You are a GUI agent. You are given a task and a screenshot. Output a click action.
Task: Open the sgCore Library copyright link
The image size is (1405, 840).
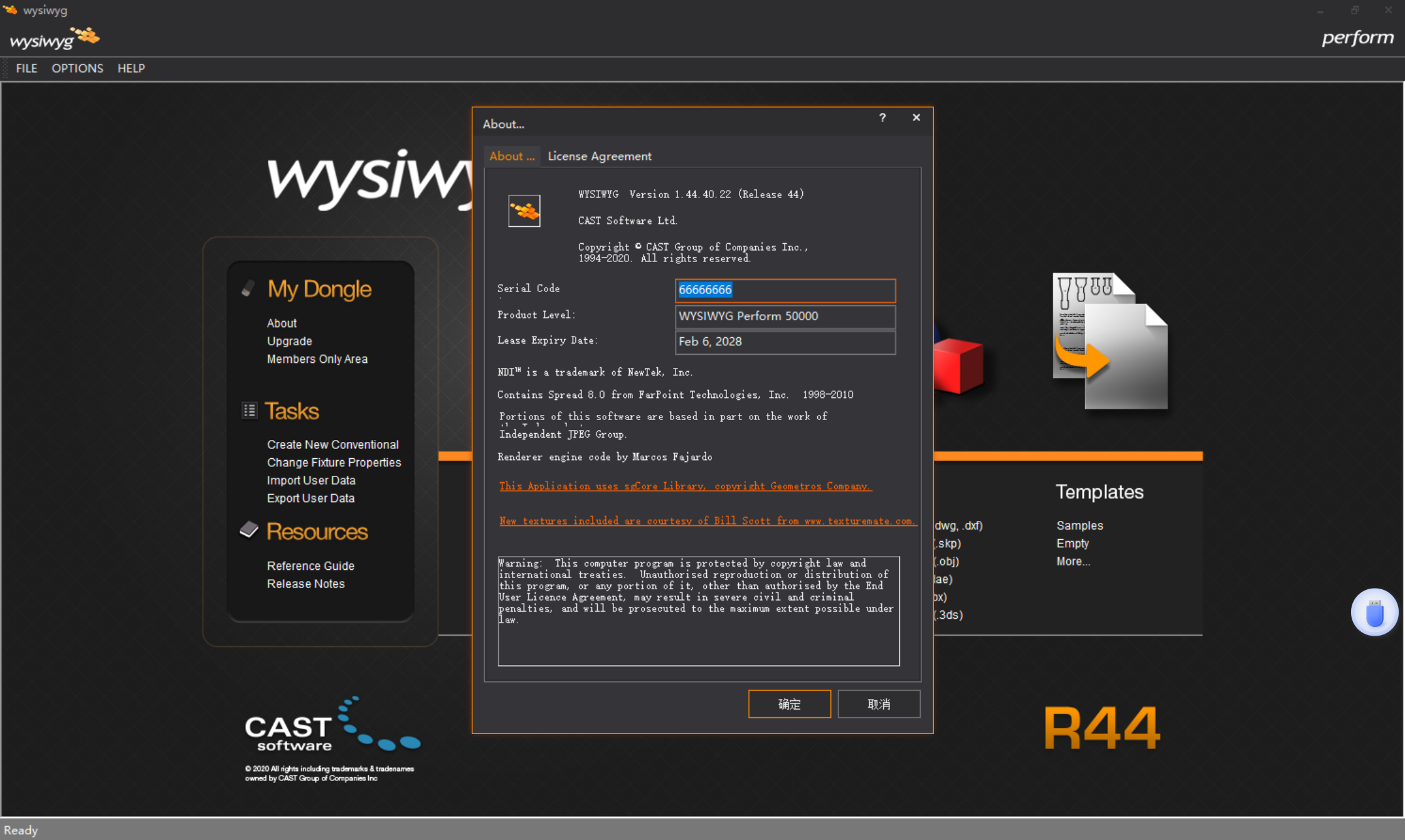pyautogui.click(x=685, y=486)
